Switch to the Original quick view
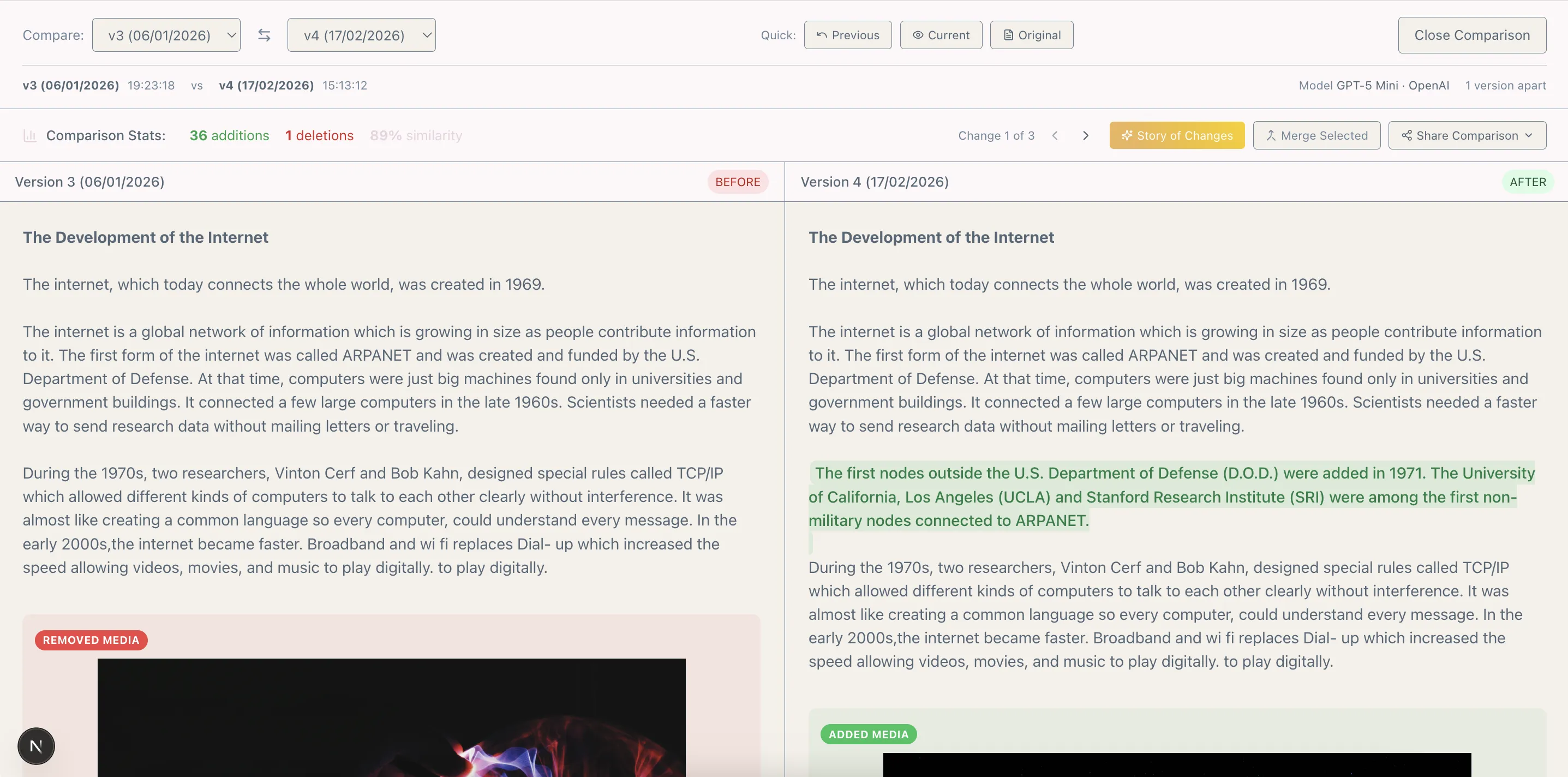Screen dimensions: 1568x777 tap(1031, 35)
